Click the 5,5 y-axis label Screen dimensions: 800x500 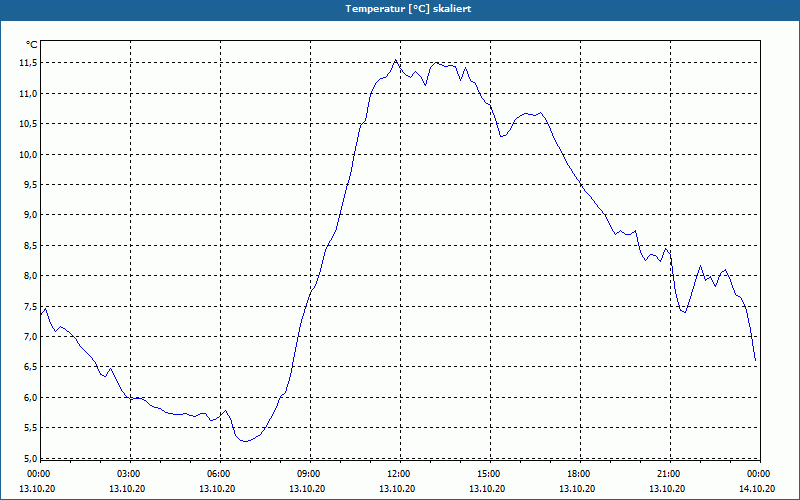coord(30,428)
